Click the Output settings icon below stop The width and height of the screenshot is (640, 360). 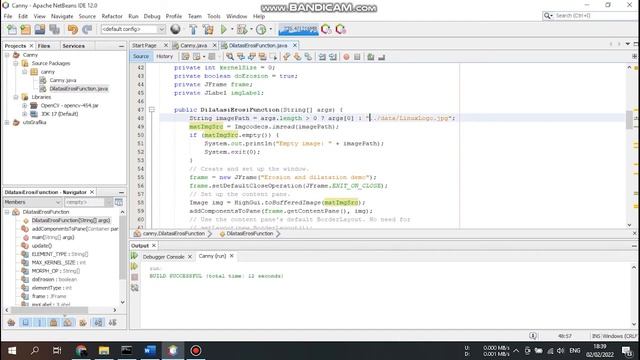pyautogui.click(x=135, y=288)
